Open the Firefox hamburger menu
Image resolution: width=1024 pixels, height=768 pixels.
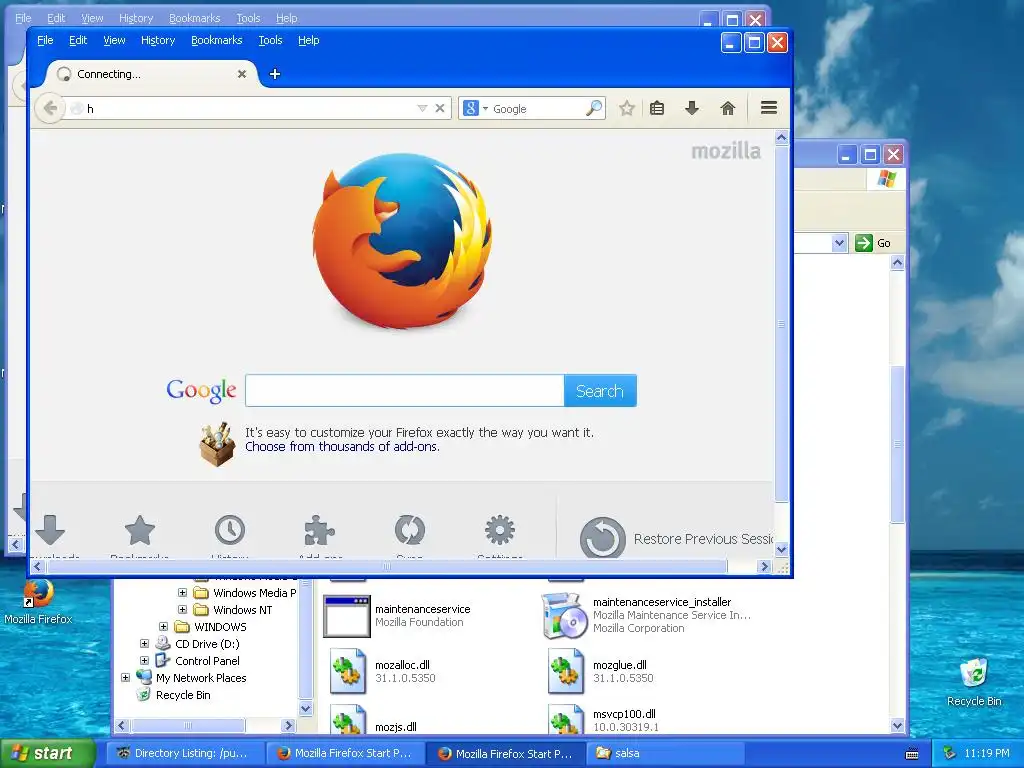point(769,108)
